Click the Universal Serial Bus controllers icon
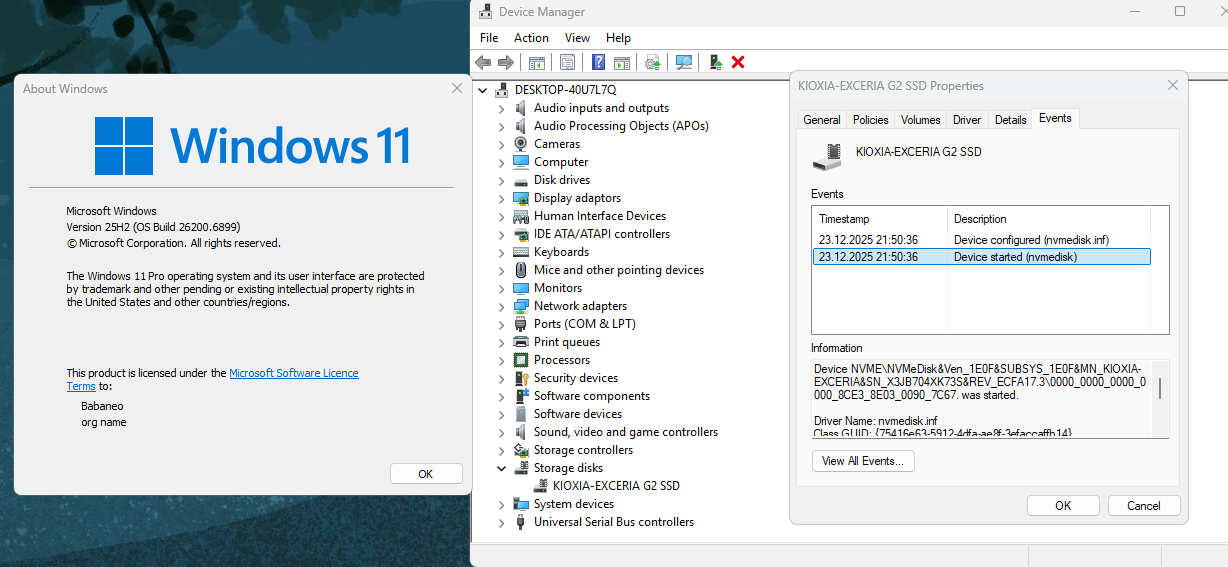 (521, 522)
